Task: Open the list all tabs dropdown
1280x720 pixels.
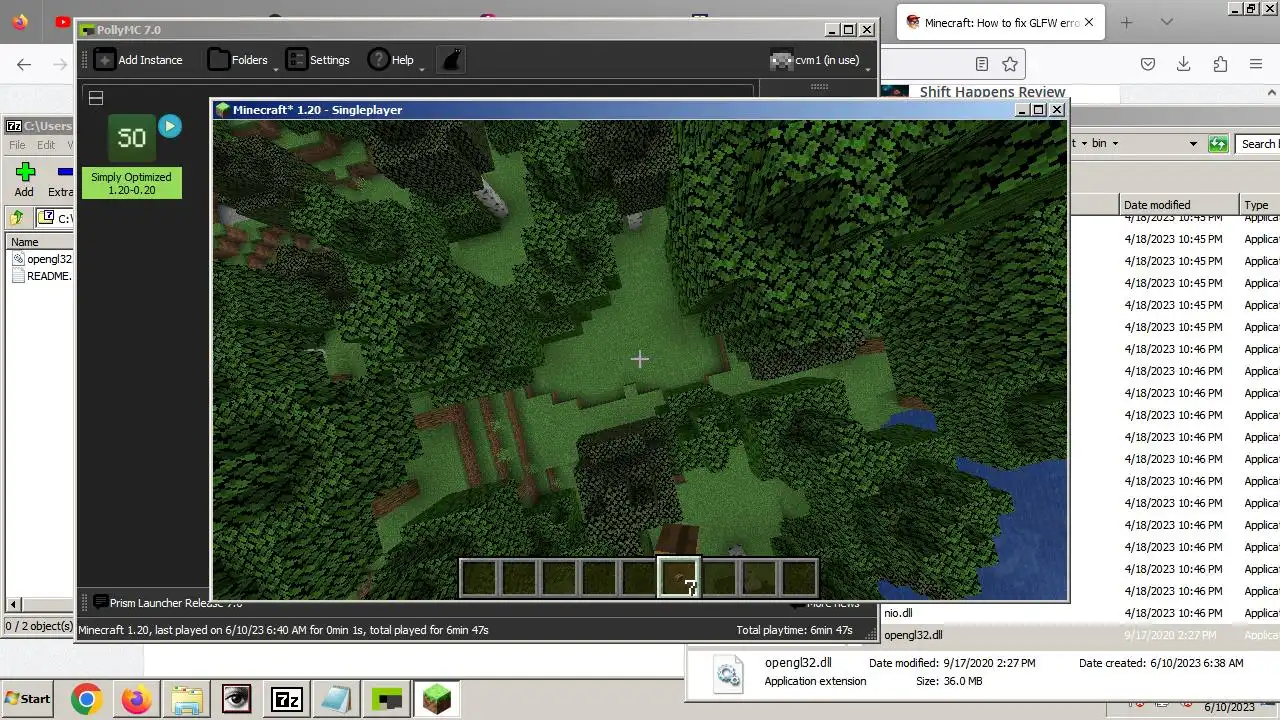Action: [x=1166, y=23]
